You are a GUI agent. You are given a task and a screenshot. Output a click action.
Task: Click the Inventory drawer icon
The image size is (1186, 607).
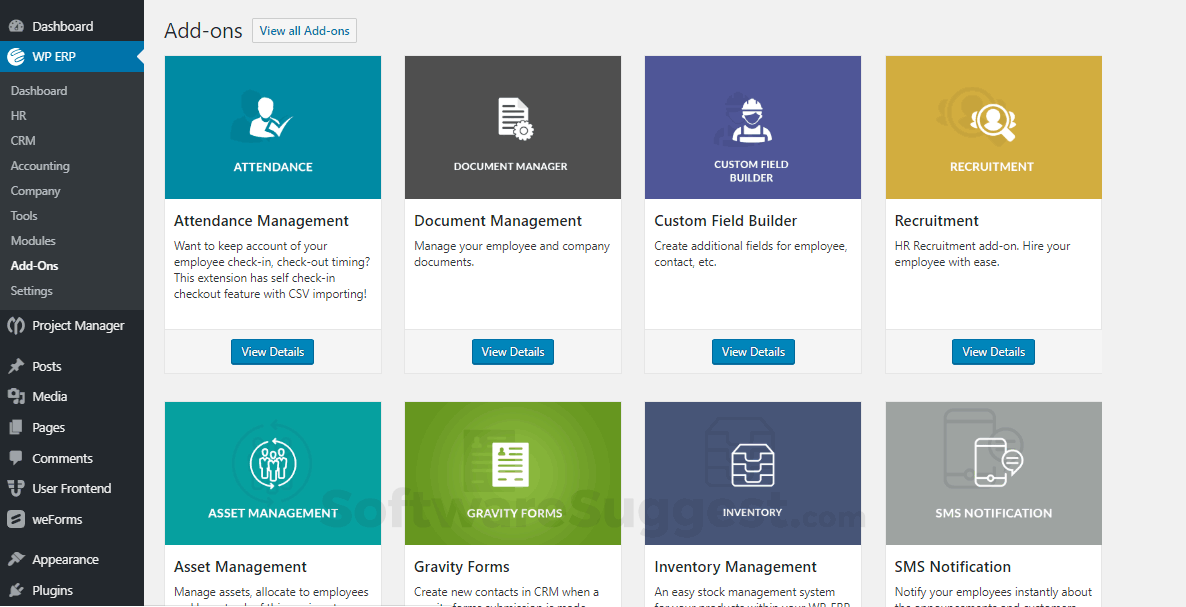(752, 463)
